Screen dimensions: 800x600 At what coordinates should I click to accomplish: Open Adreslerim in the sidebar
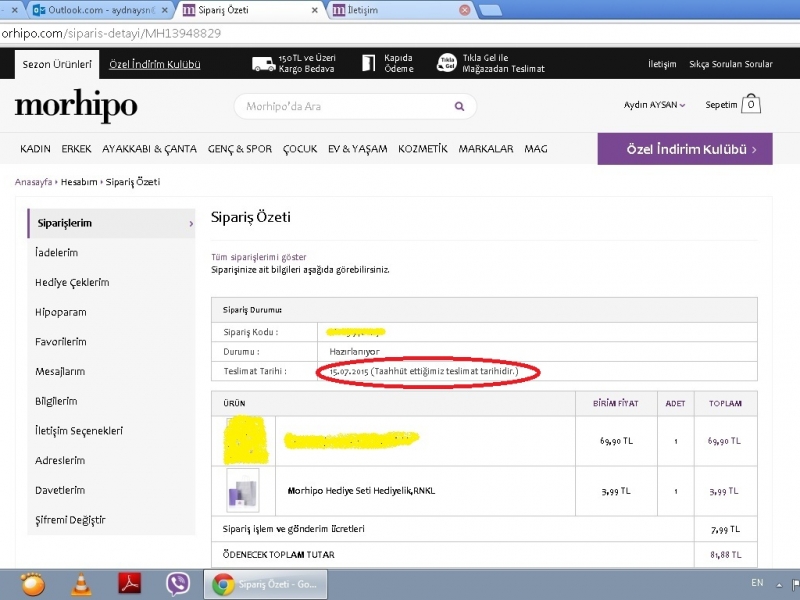[x=60, y=460]
